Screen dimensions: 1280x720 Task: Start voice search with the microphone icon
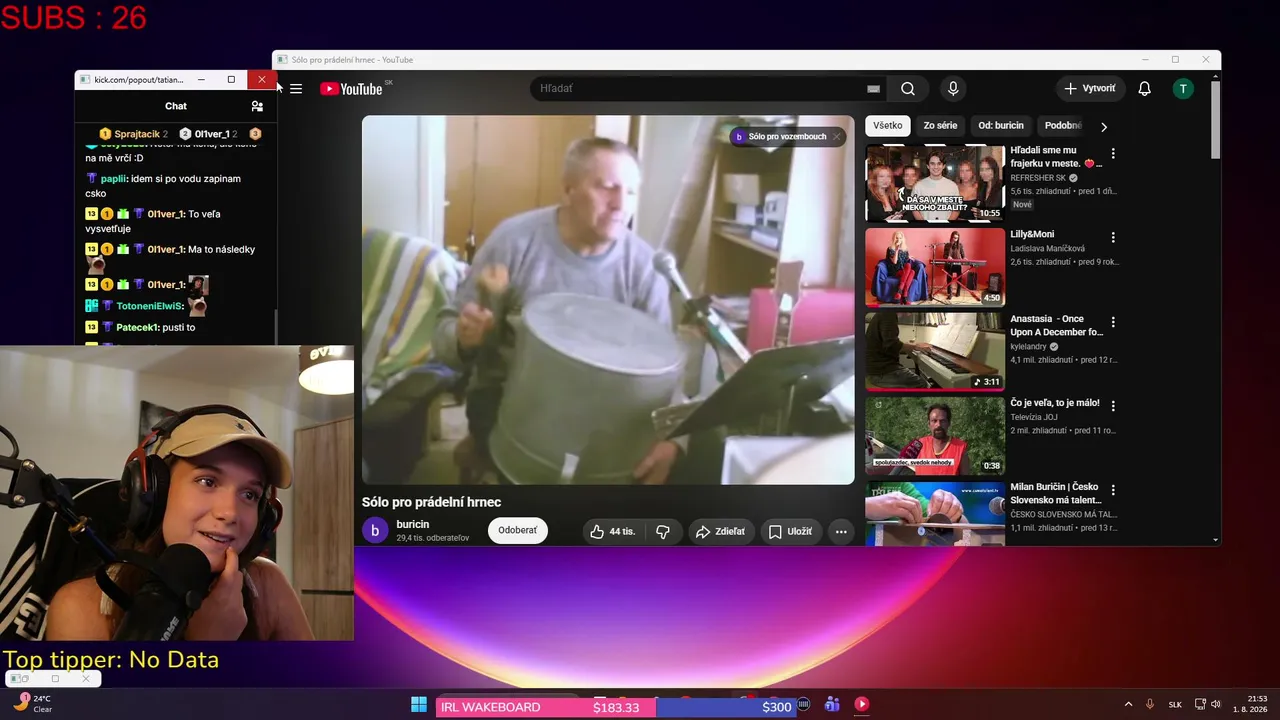coord(953,89)
